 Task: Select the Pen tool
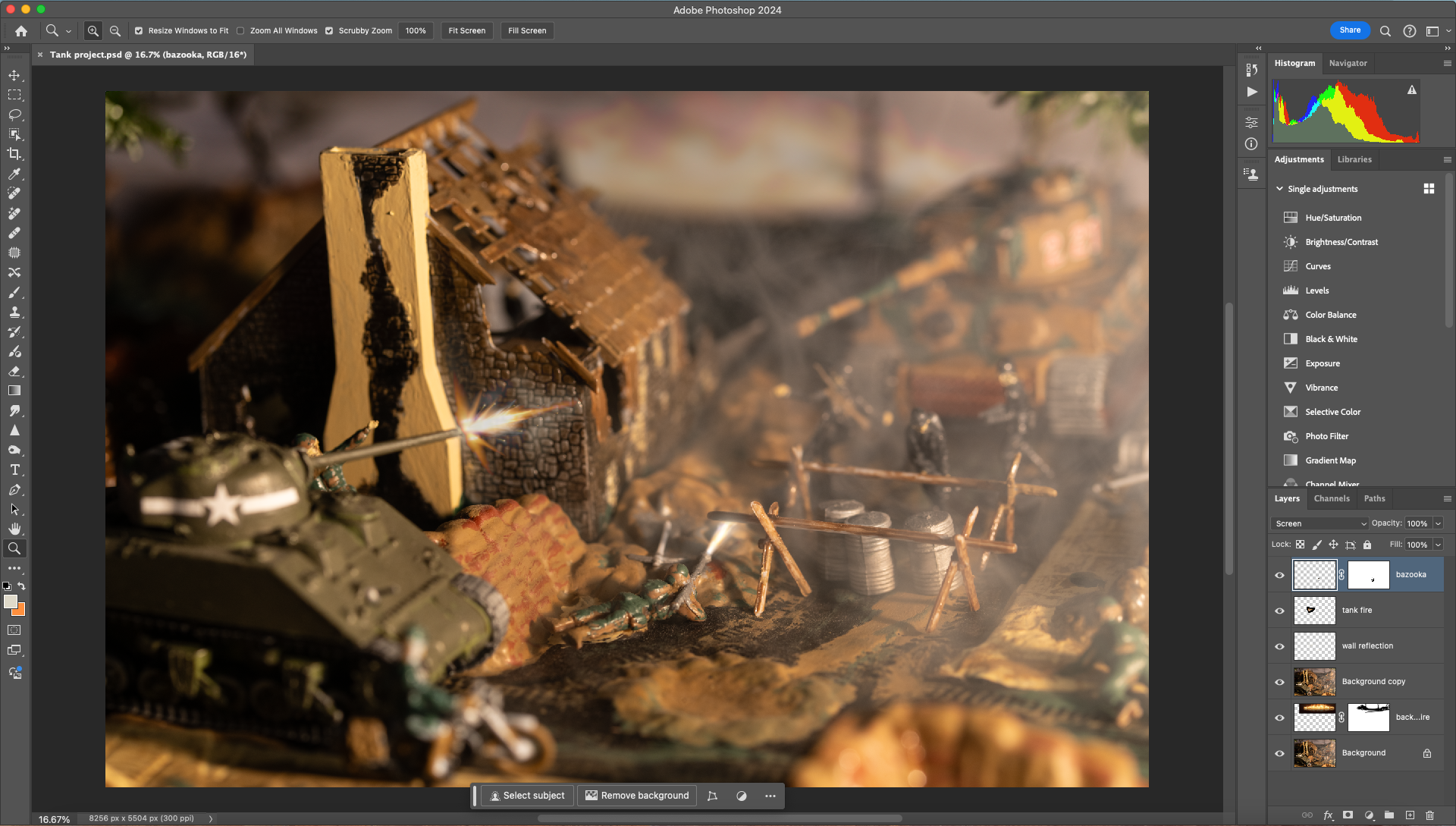14,489
